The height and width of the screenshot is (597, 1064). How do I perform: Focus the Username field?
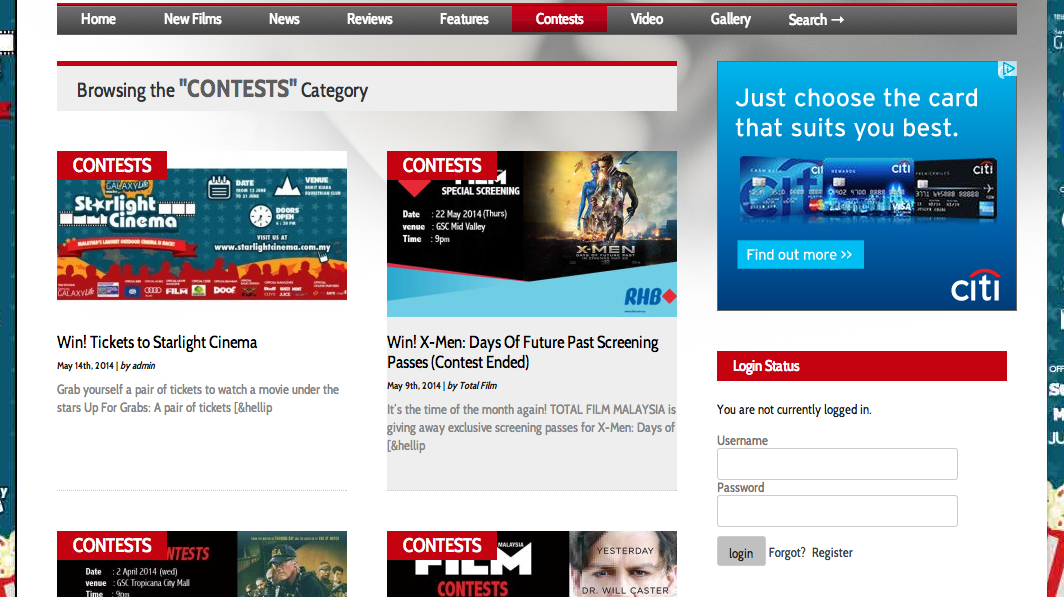(837, 464)
